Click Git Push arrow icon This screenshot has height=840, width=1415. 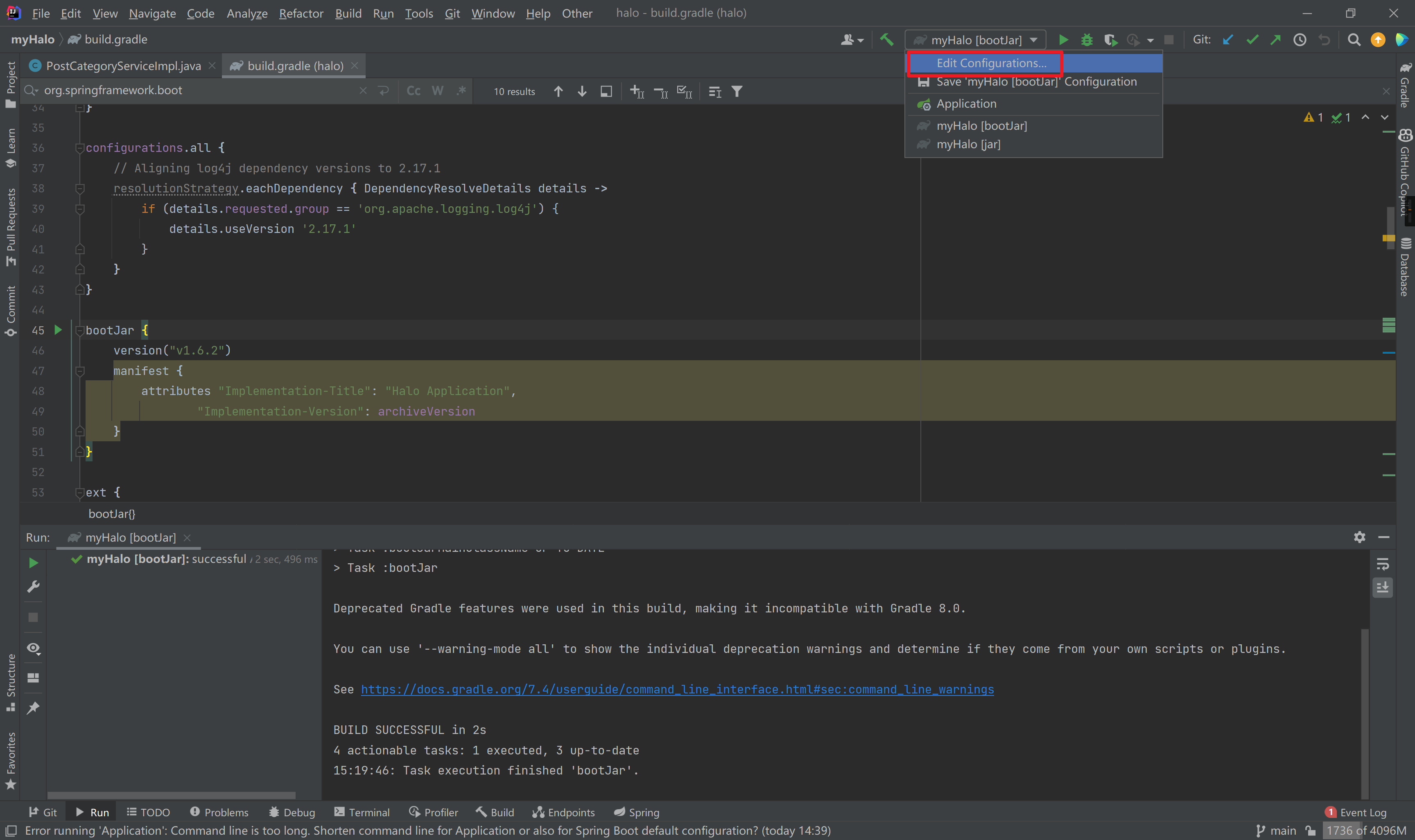click(x=1275, y=40)
